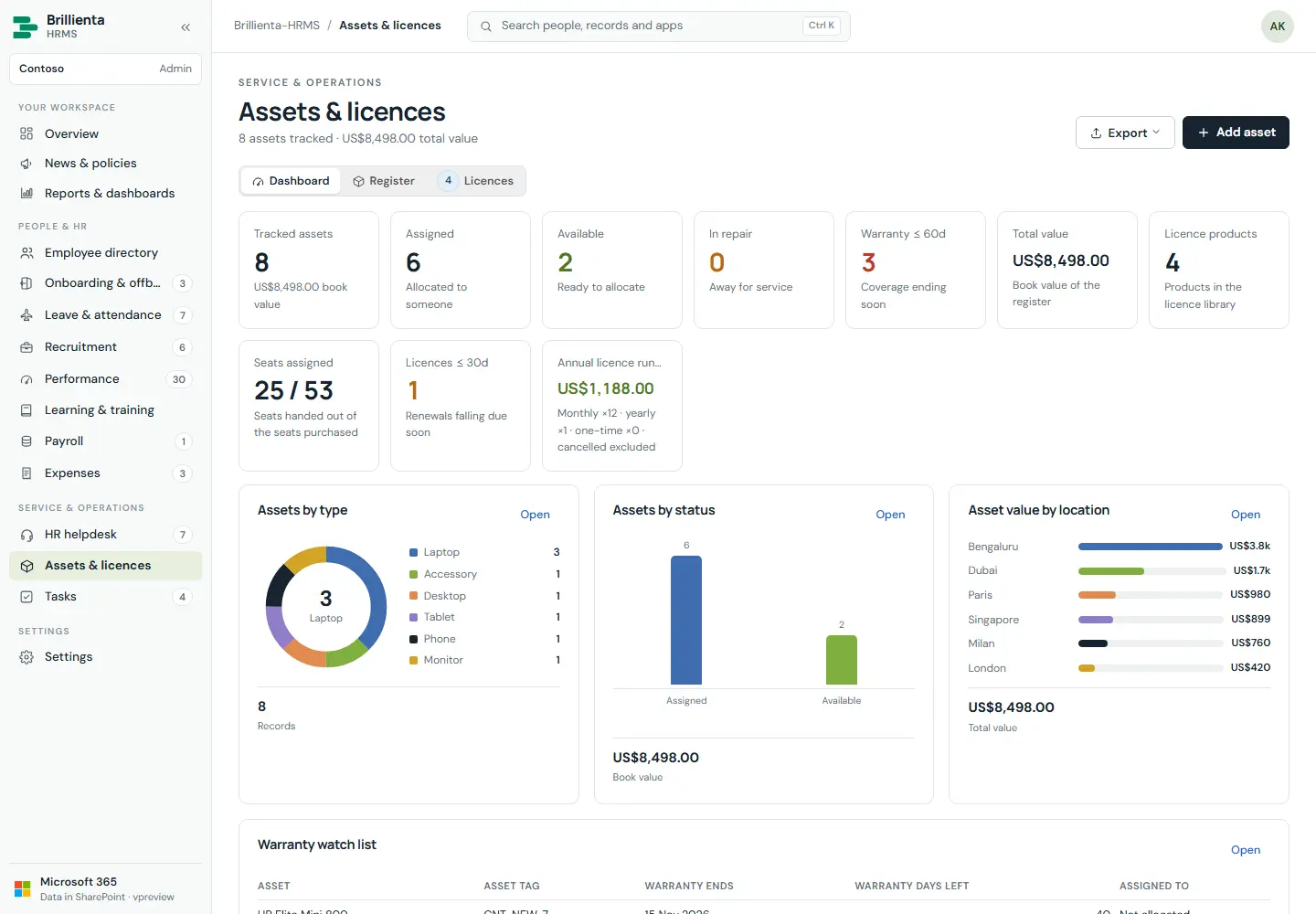Click the Recruitment briefcase icon
This screenshot has width=1316, height=914.
[27, 347]
